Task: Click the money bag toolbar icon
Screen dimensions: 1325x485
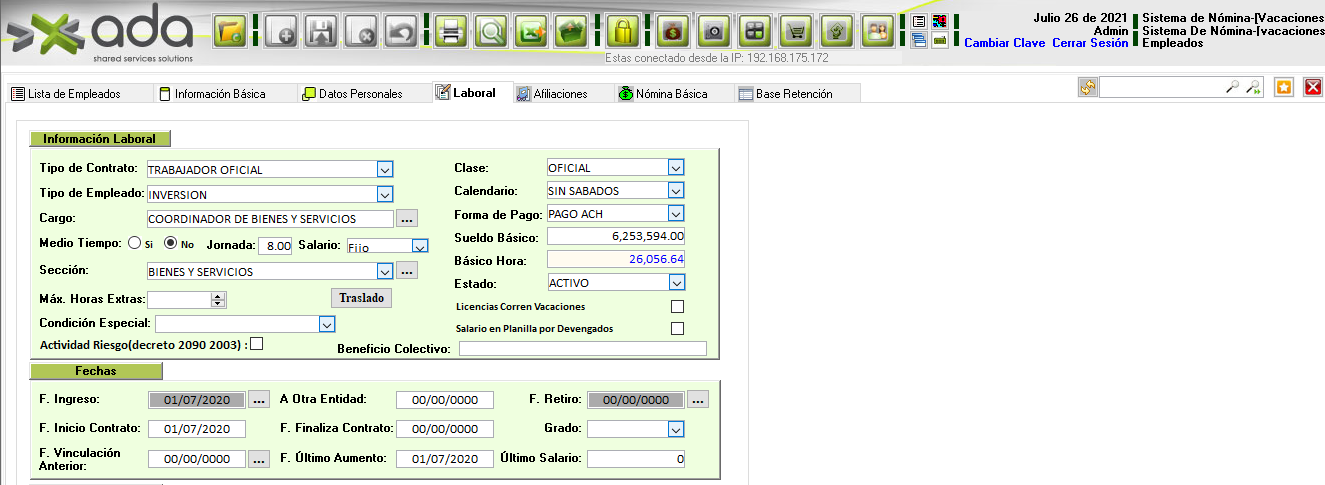Action: click(671, 32)
